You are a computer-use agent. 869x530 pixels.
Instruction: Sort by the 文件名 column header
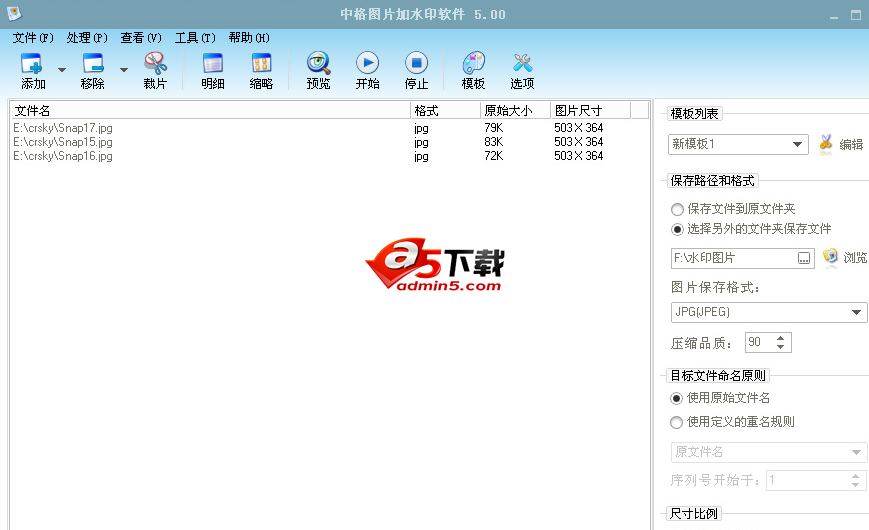point(211,110)
